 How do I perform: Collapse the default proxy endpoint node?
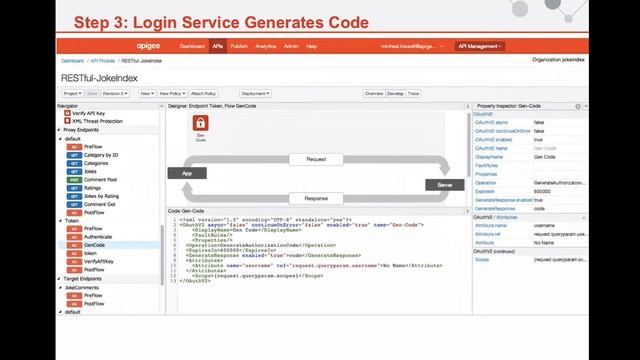pyautogui.click(x=61, y=139)
